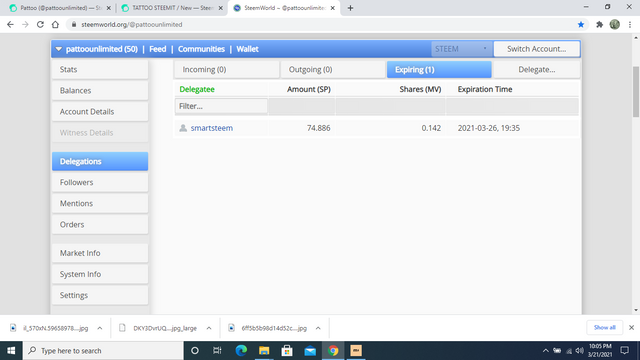Sort by Amount (SP) column header
Image resolution: width=640 pixels, height=360 pixels.
click(309, 89)
